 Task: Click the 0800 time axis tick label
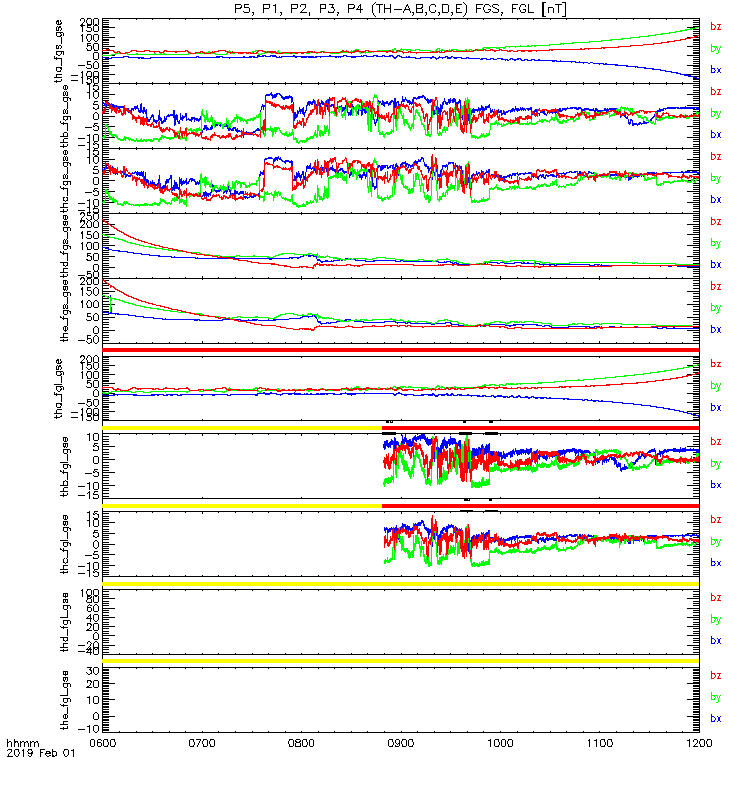[302, 743]
